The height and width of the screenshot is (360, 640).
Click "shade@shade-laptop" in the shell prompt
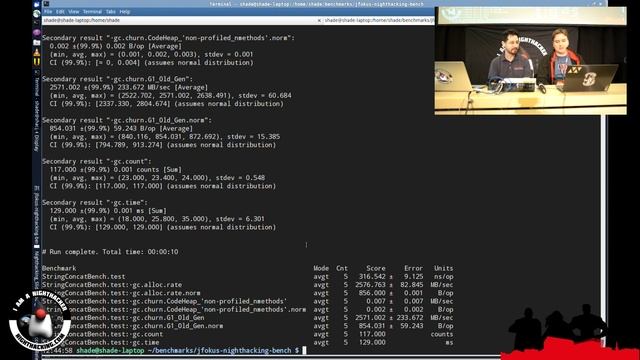110,350
